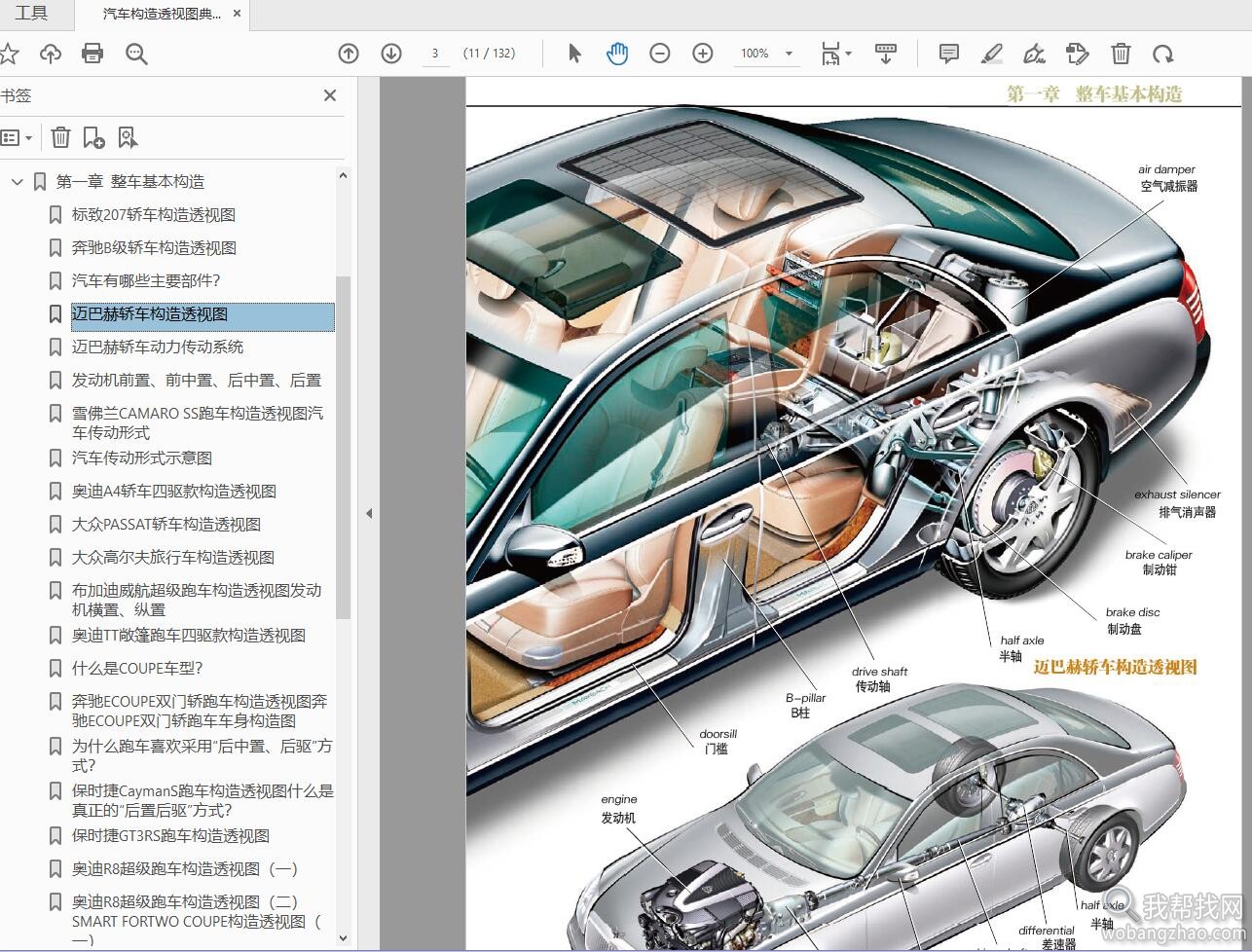Go to next page with down arrow
Viewport: 1252px width, 952px height.
point(391,54)
